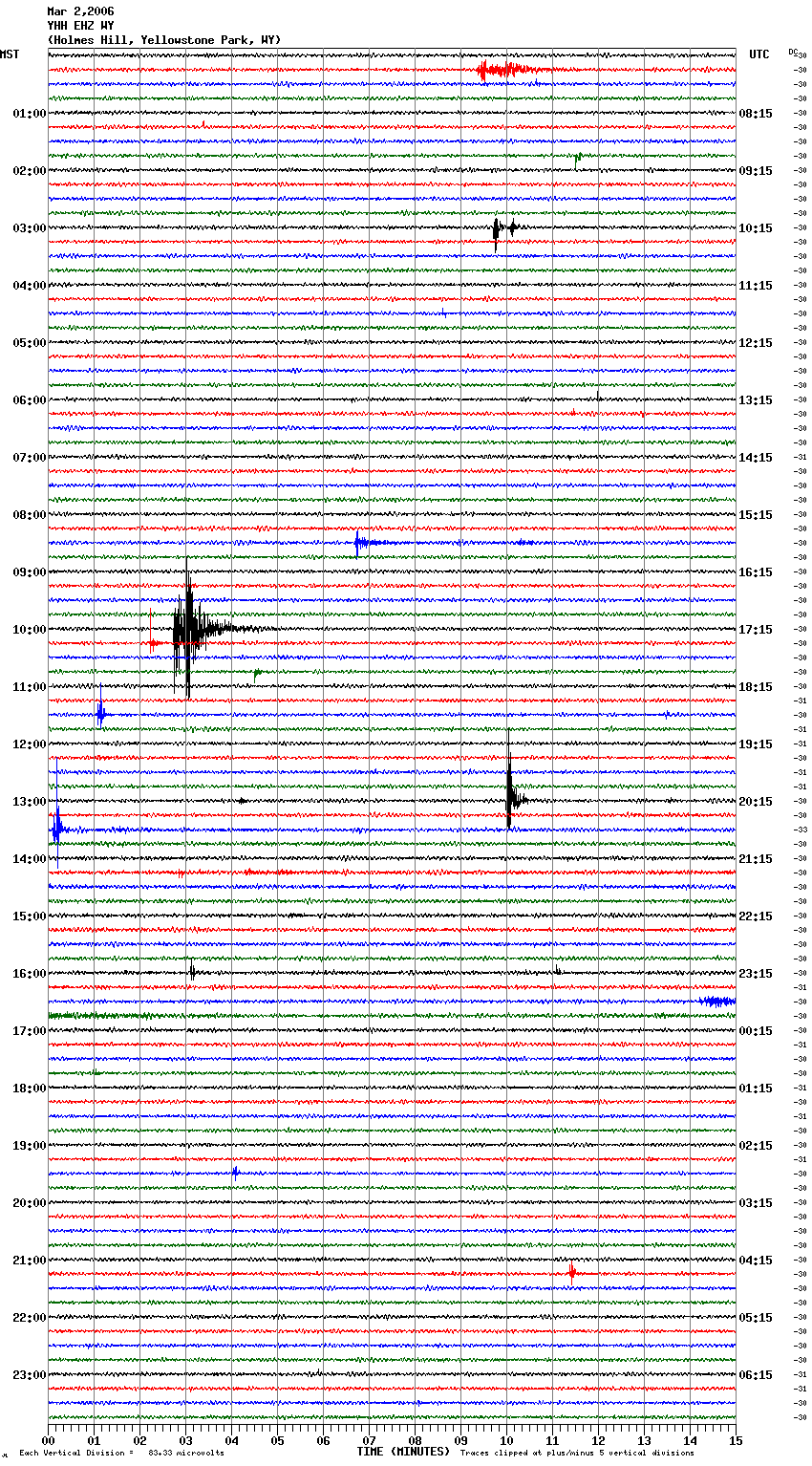
Task: Click the "02:15" UTC row label
Action: click(756, 1146)
